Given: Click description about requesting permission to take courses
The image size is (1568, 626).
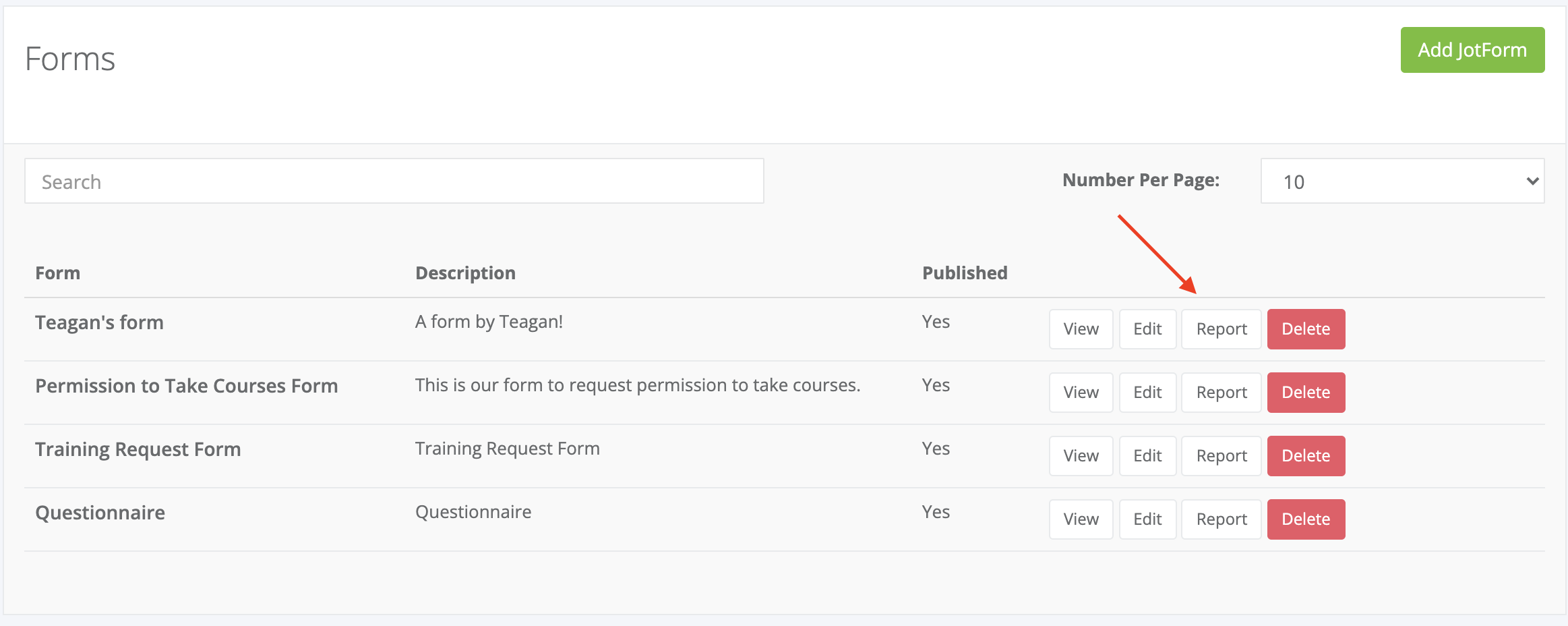Looking at the screenshot, I should [638, 385].
